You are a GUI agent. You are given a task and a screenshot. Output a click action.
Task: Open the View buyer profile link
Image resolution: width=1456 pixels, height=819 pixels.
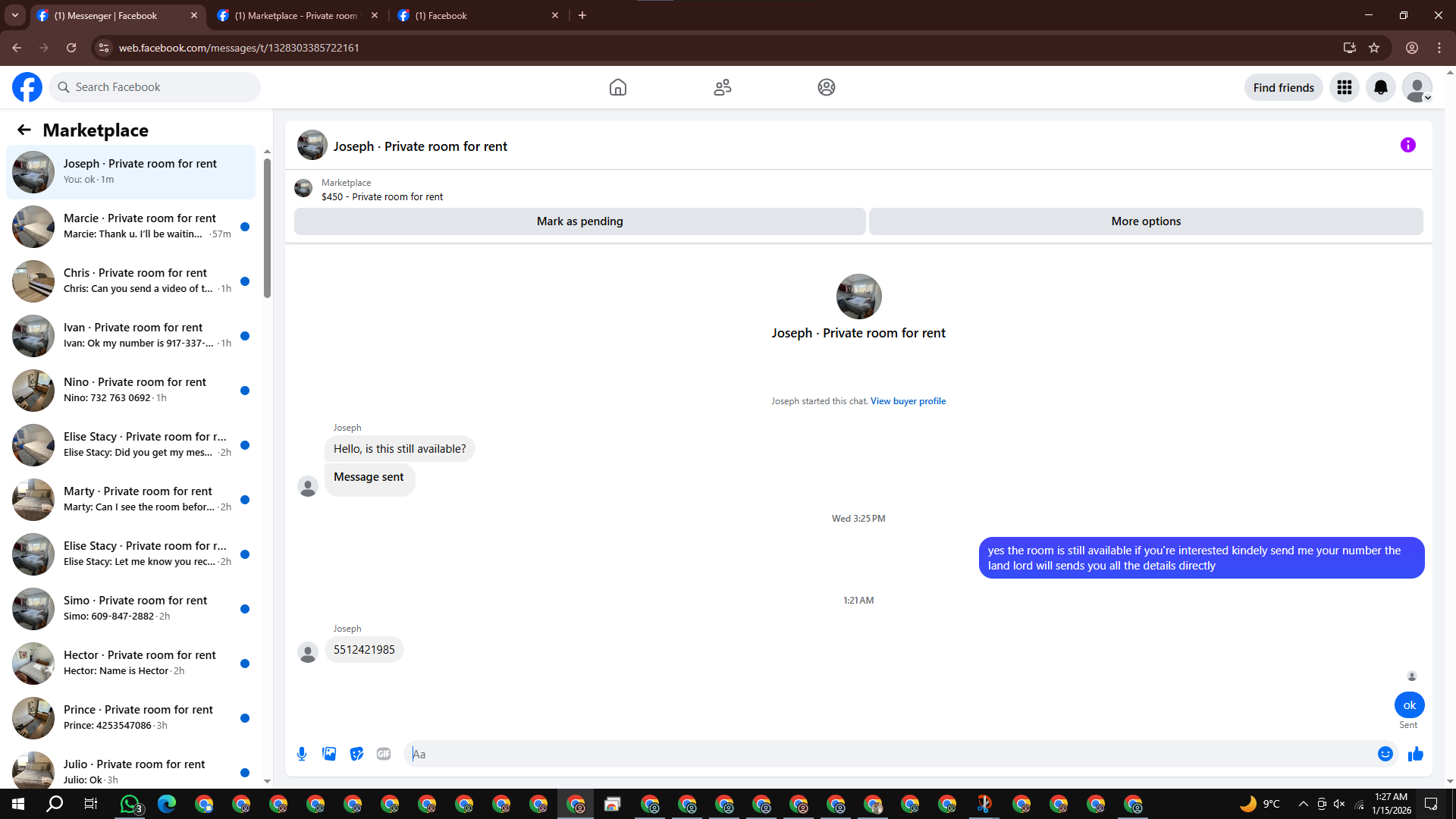point(908,401)
